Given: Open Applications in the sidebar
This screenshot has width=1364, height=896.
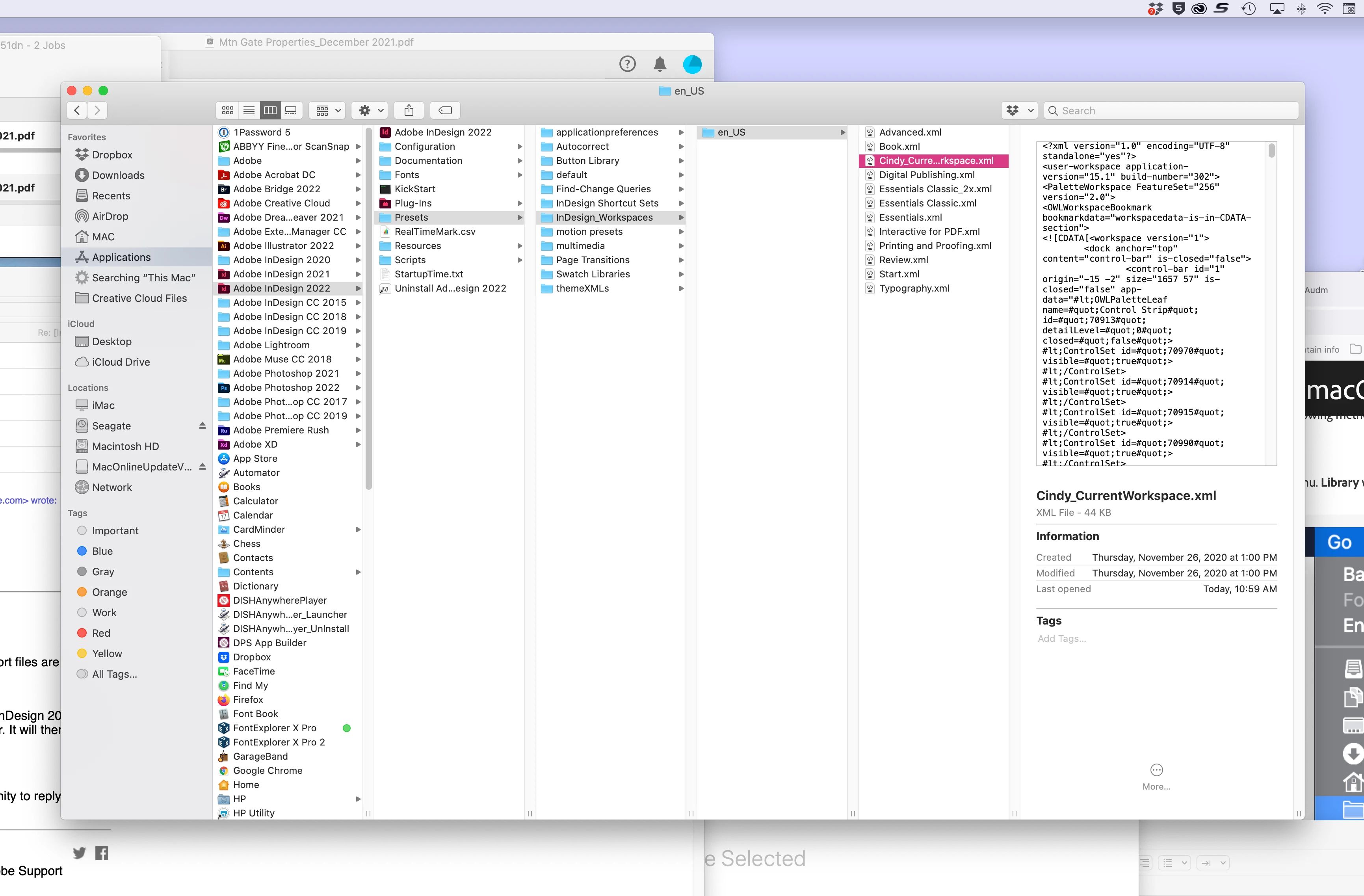Looking at the screenshot, I should pos(121,257).
